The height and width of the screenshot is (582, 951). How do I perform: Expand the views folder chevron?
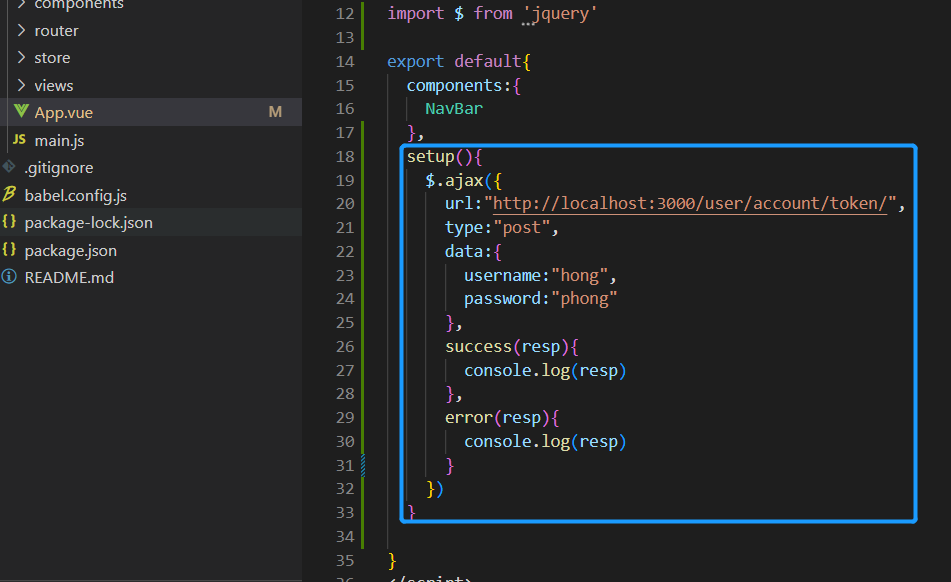(x=22, y=85)
